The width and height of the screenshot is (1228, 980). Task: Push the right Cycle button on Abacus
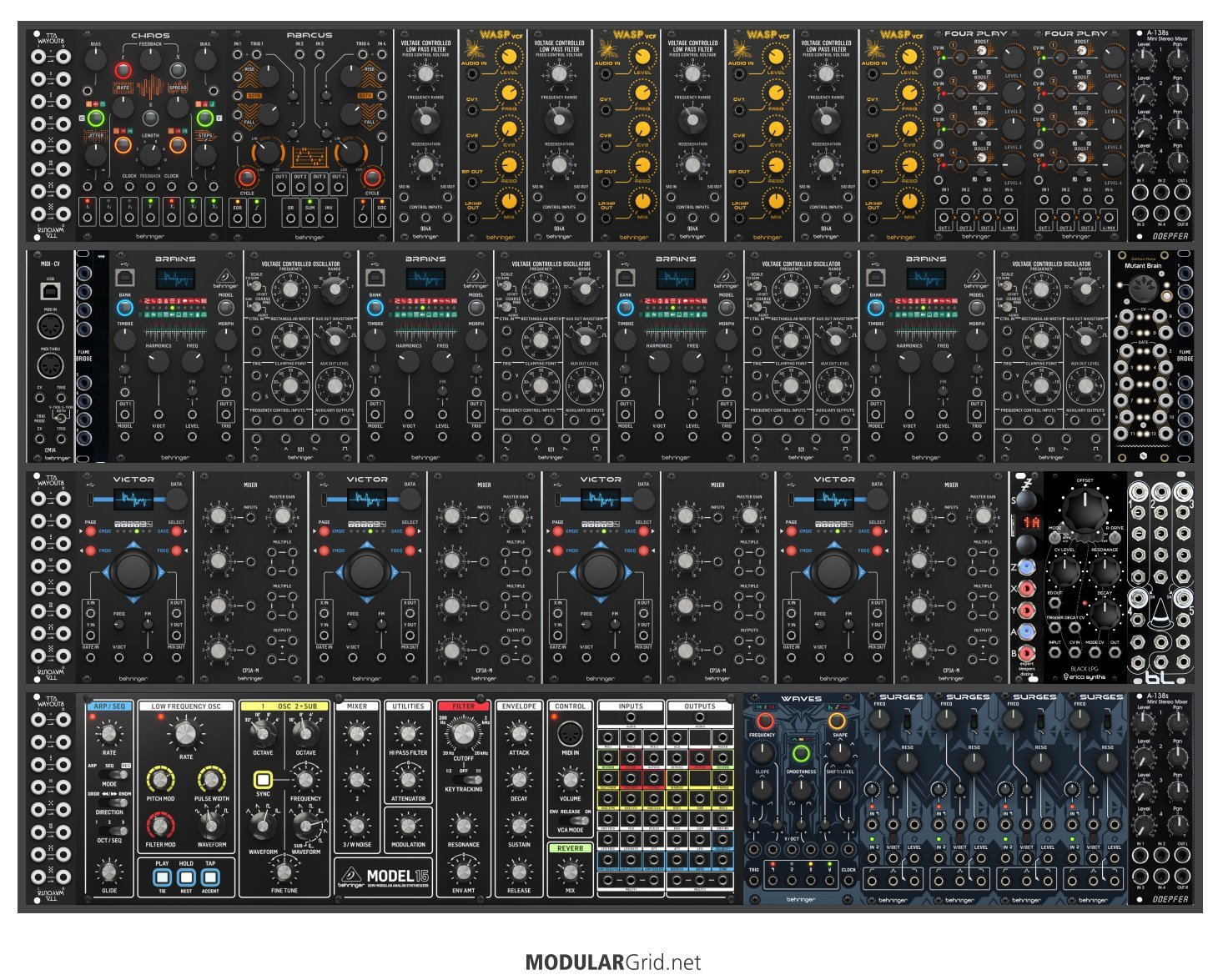[x=372, y=178]
